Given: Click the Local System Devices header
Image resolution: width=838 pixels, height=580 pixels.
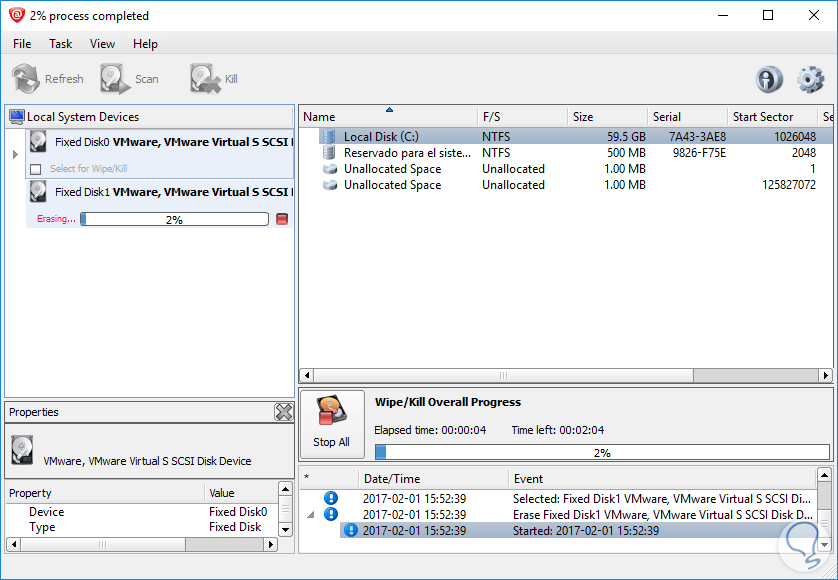Looking at the screenshot, I should [x=149, y=117].
